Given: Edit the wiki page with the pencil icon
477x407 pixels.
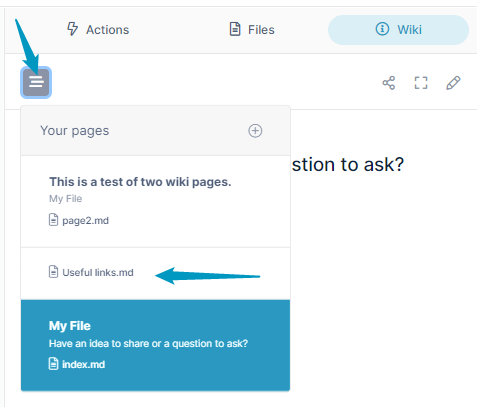Looking at the screenshot, I should (x=453, y=83).
